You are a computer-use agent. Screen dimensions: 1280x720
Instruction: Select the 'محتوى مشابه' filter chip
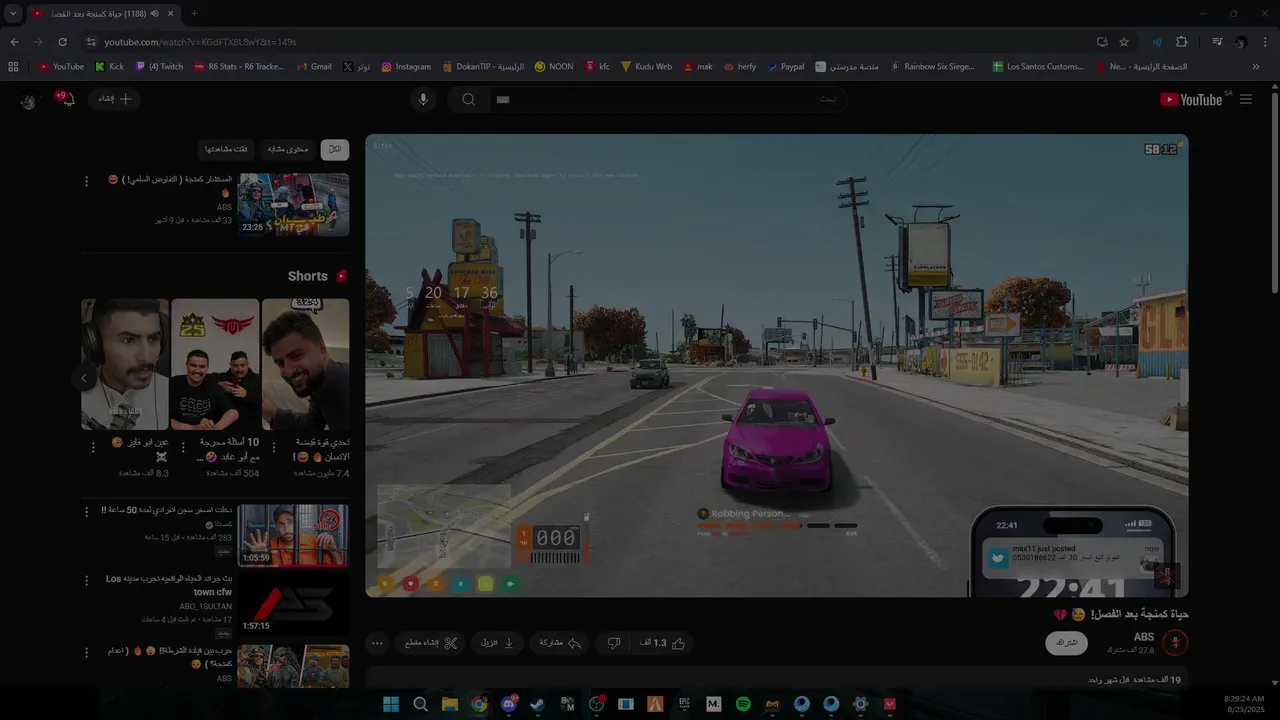[x=287, y=149]
